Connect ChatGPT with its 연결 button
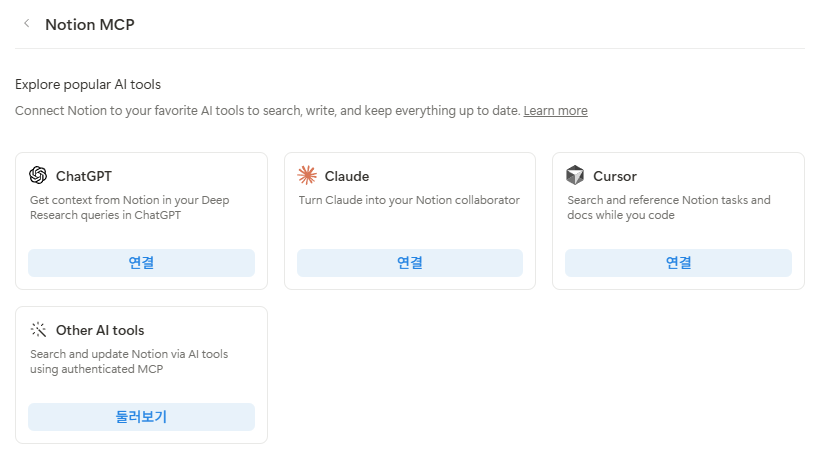Viewport: 823px width, 462px height. point(141,263)
